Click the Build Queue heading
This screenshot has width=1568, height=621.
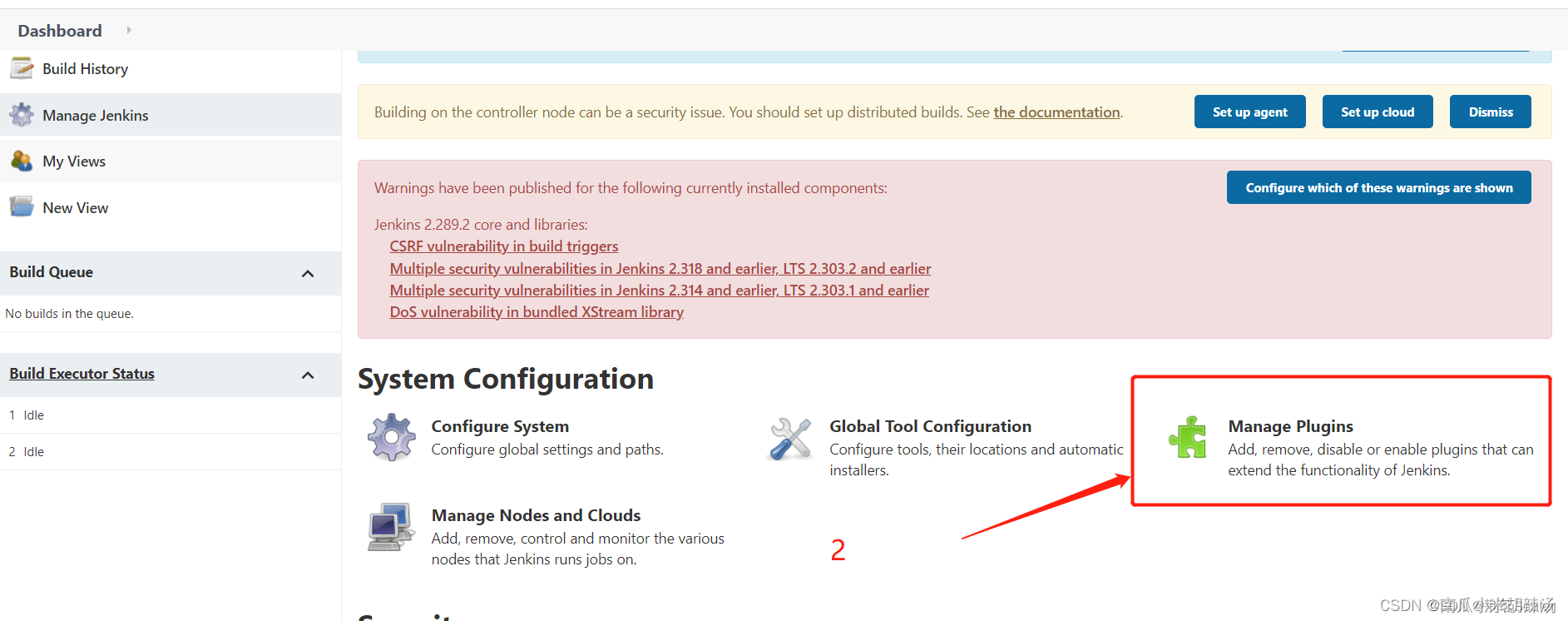(51, 272)
